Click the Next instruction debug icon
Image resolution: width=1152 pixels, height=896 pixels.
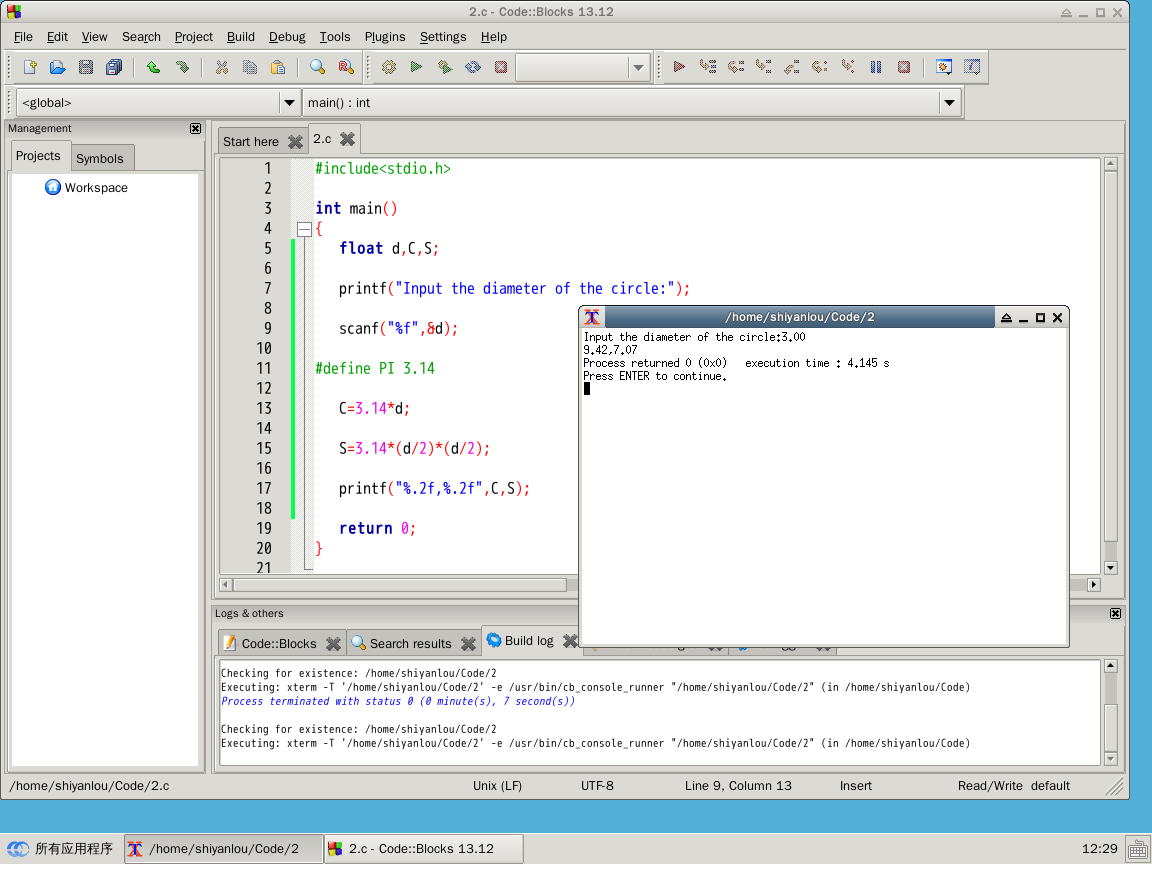point(820,67)
